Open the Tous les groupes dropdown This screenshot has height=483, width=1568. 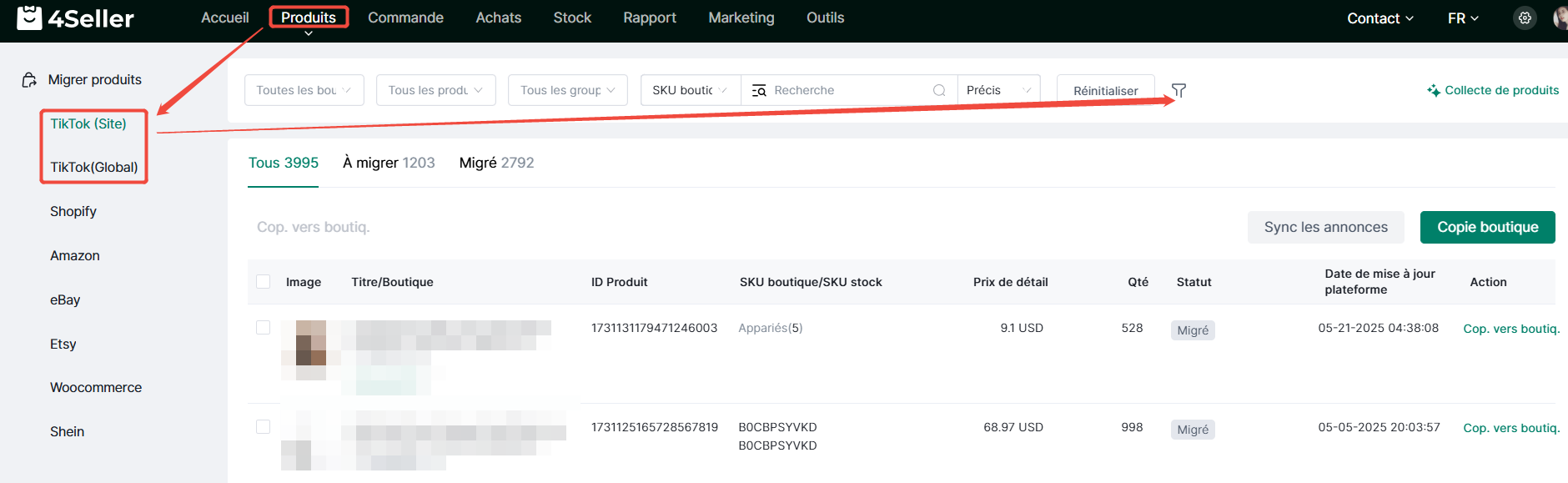568,90
